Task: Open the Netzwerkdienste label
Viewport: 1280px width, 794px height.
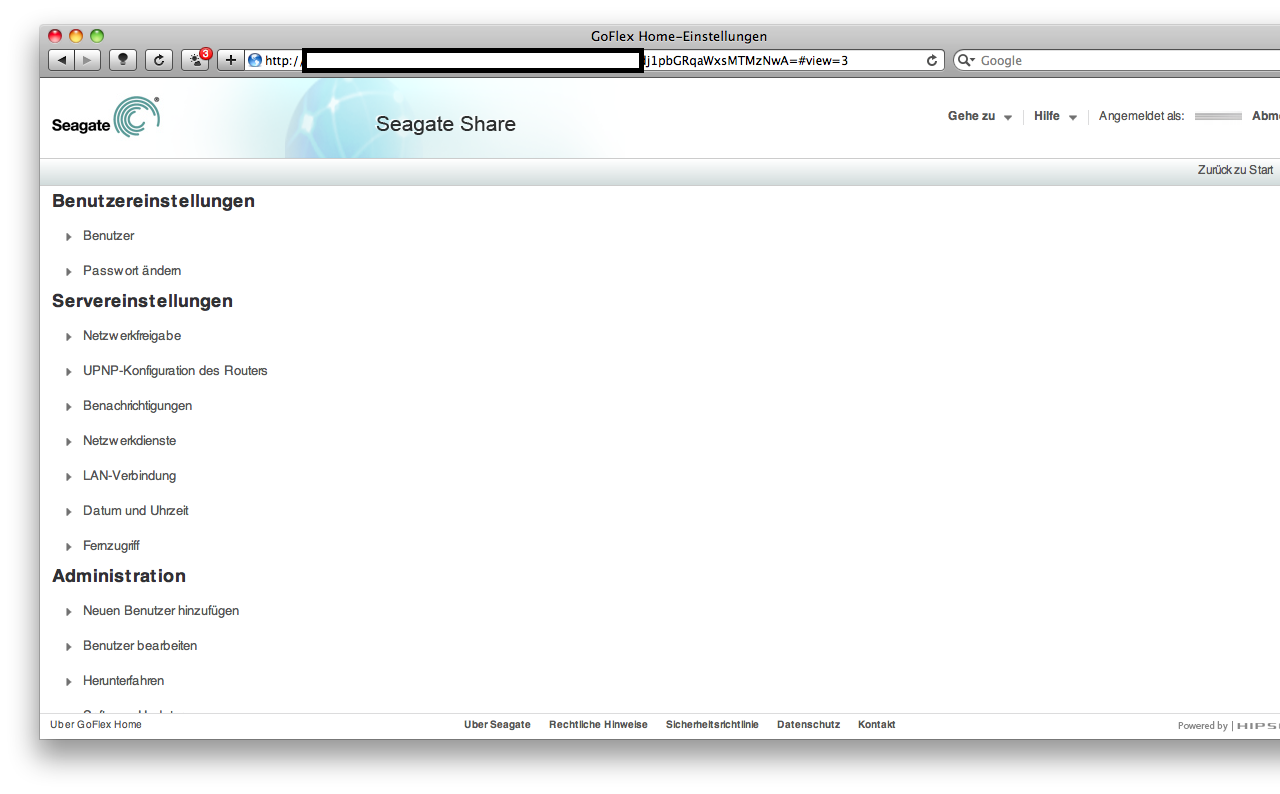Action: (129, 441)
